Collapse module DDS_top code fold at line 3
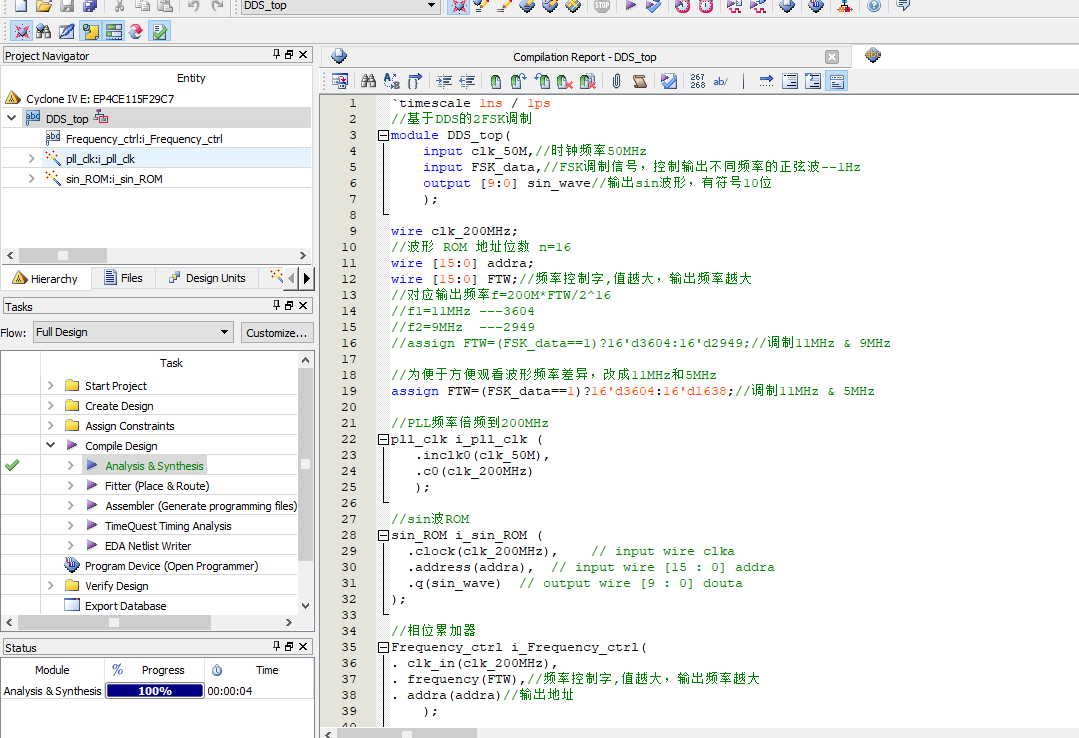This screenshot has height=738, width=1079. pyautogui.click(x=383, y=136)
